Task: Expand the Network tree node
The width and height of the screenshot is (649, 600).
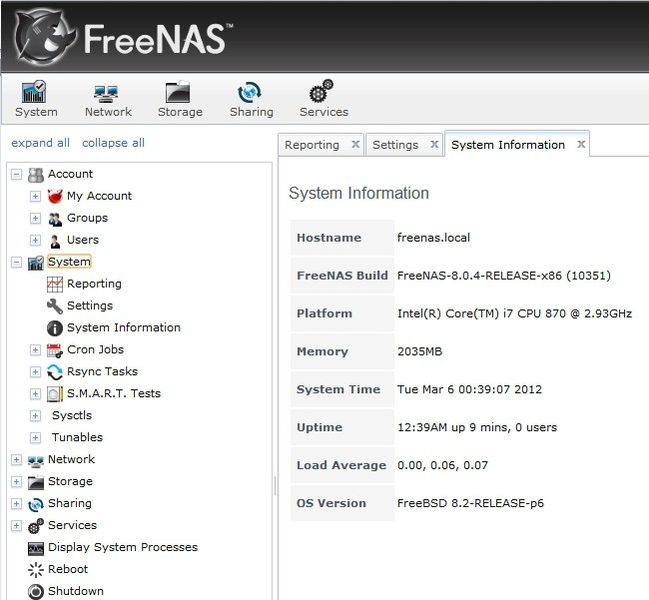Action: (16, 460)
